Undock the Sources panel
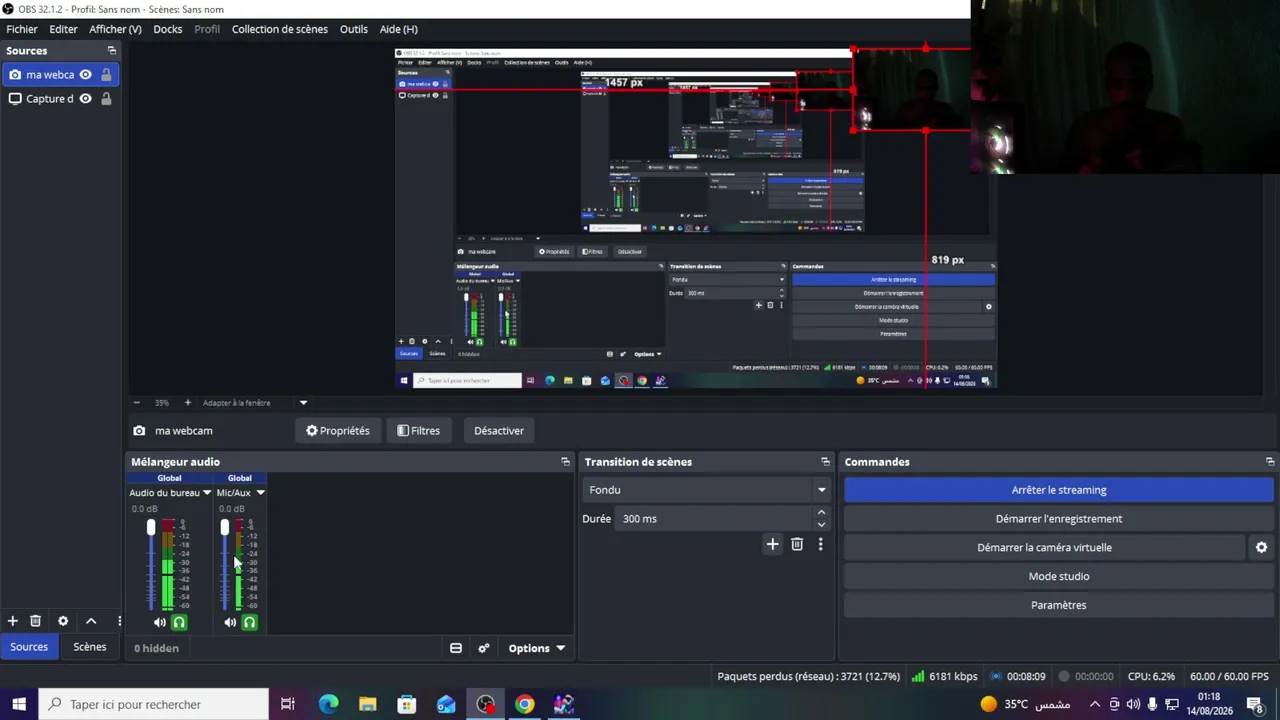The height and width of the screenshot is (720, 1280). pos(111,50)
